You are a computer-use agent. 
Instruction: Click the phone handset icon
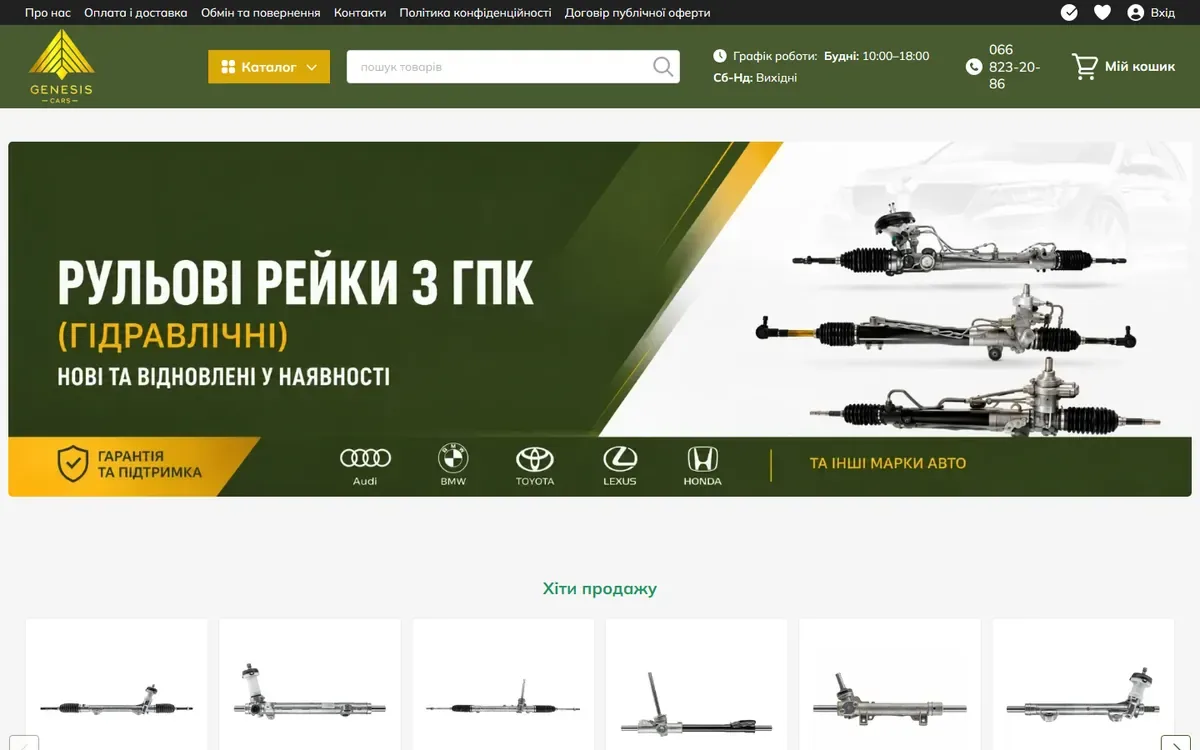click(974, 67)
